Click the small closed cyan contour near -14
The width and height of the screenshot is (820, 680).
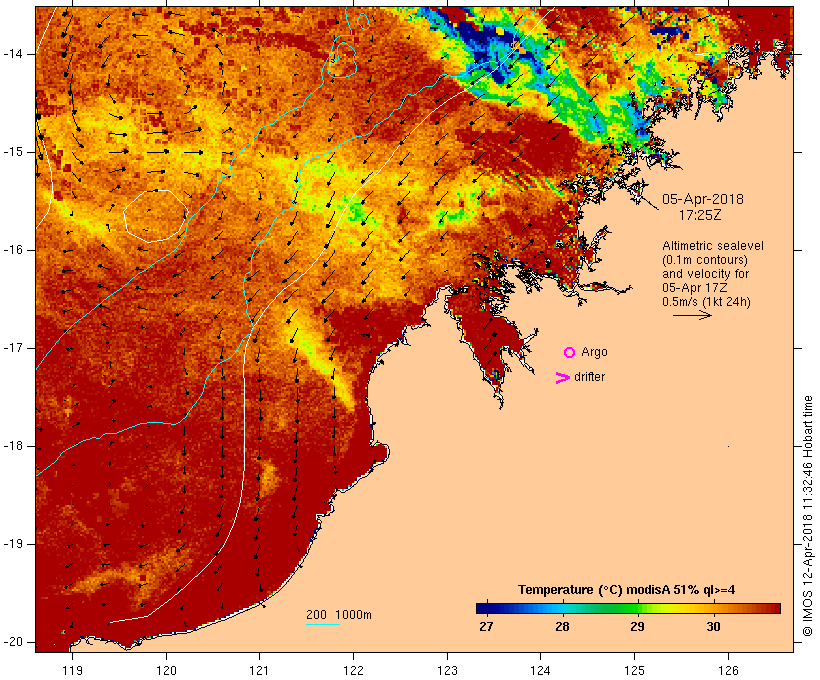click(x=341, y=60)
